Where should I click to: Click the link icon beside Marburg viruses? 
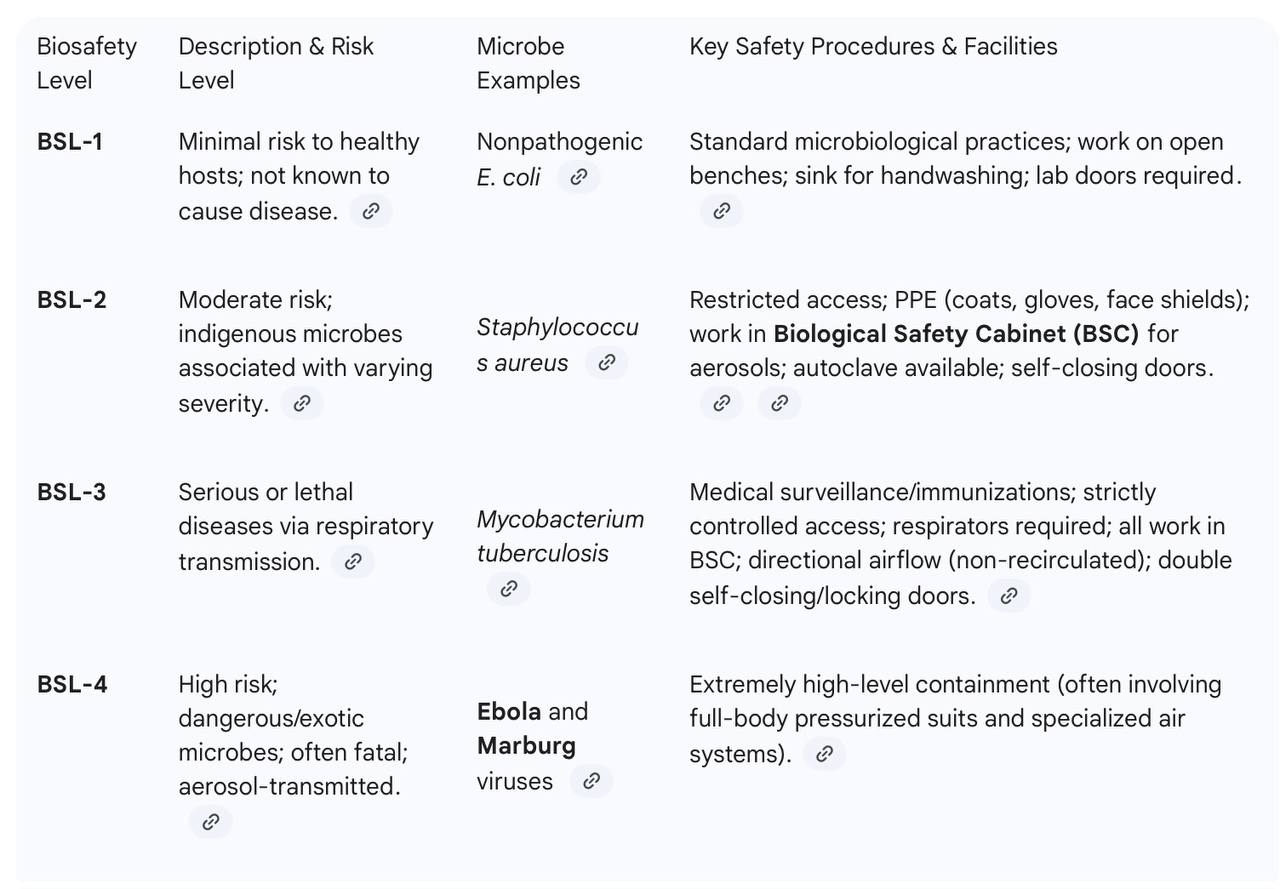click(x=591, y=781)
